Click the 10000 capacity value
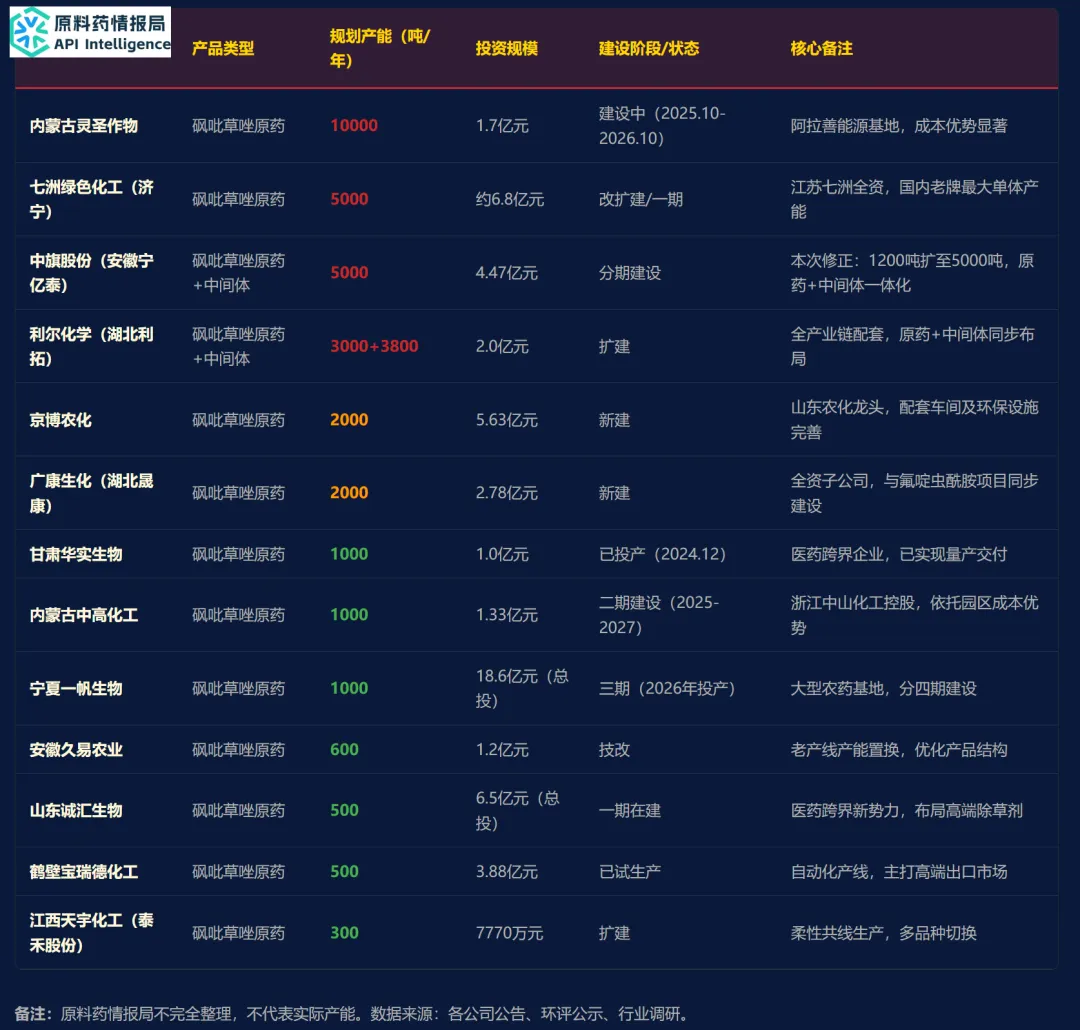The height and width of the screenshot is (1030, 1080). [x=354, y=125]
